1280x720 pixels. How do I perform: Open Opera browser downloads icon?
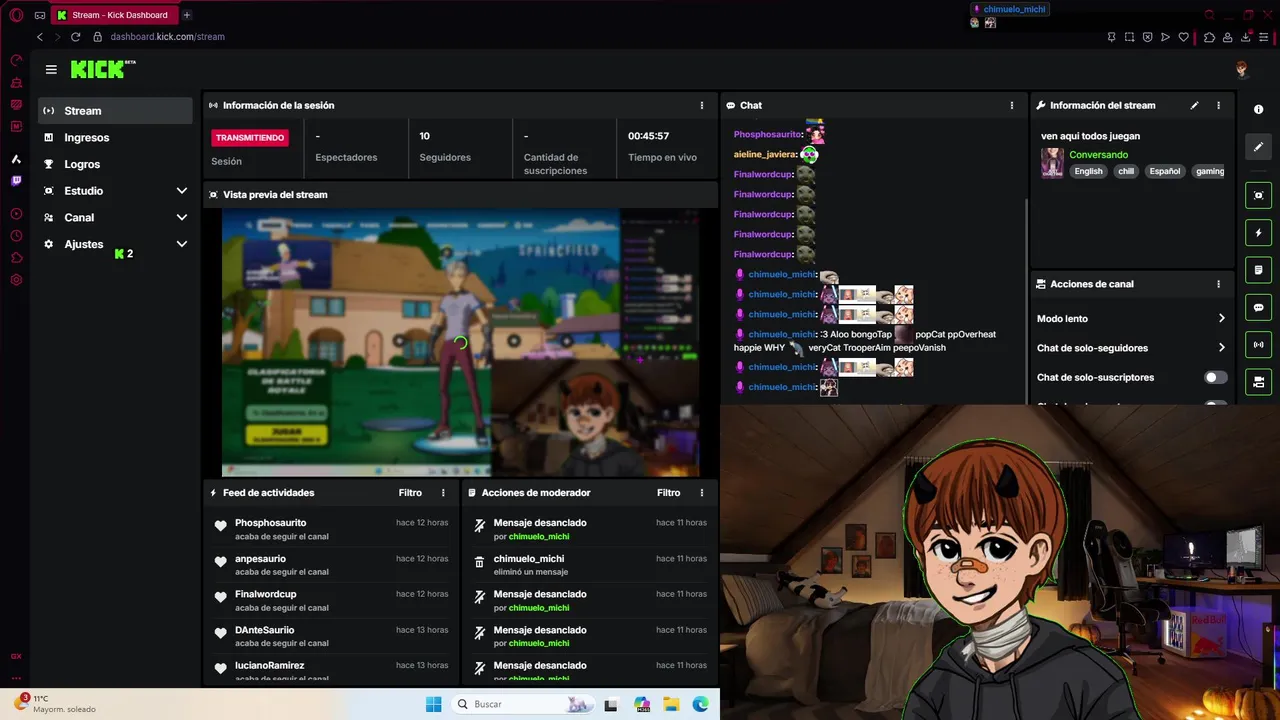point(1246,37)
